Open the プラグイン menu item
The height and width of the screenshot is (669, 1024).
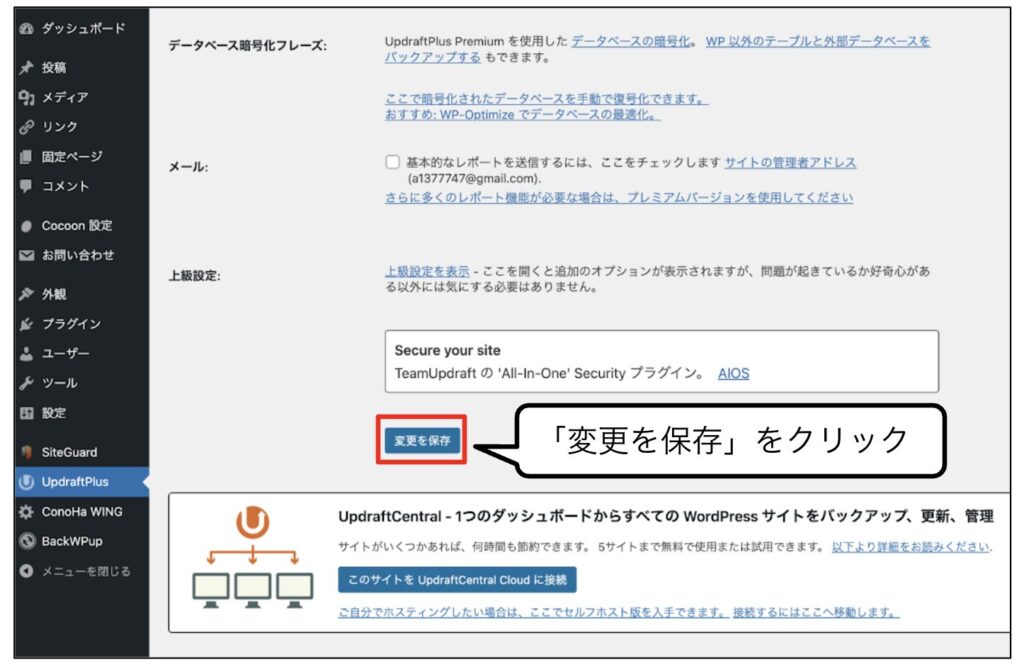pyautogui.click(x=82, y=323)
